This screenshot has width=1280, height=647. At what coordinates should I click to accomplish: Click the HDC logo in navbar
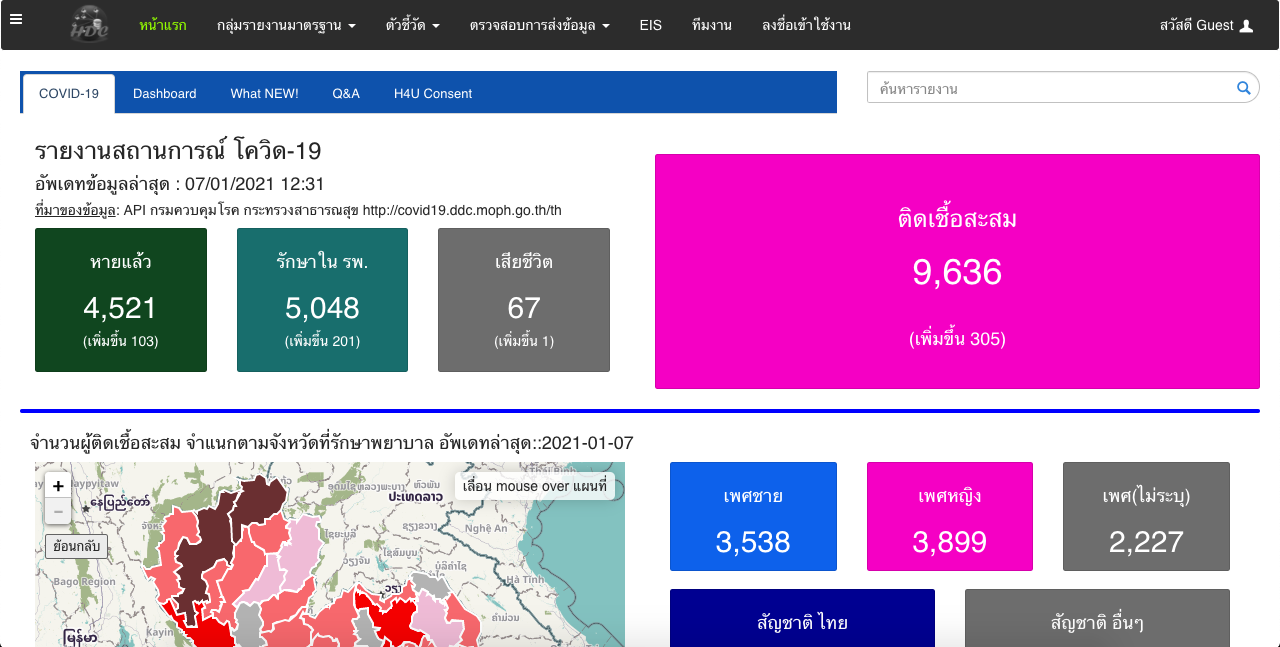pyautogui.click(x=91, y=24)
